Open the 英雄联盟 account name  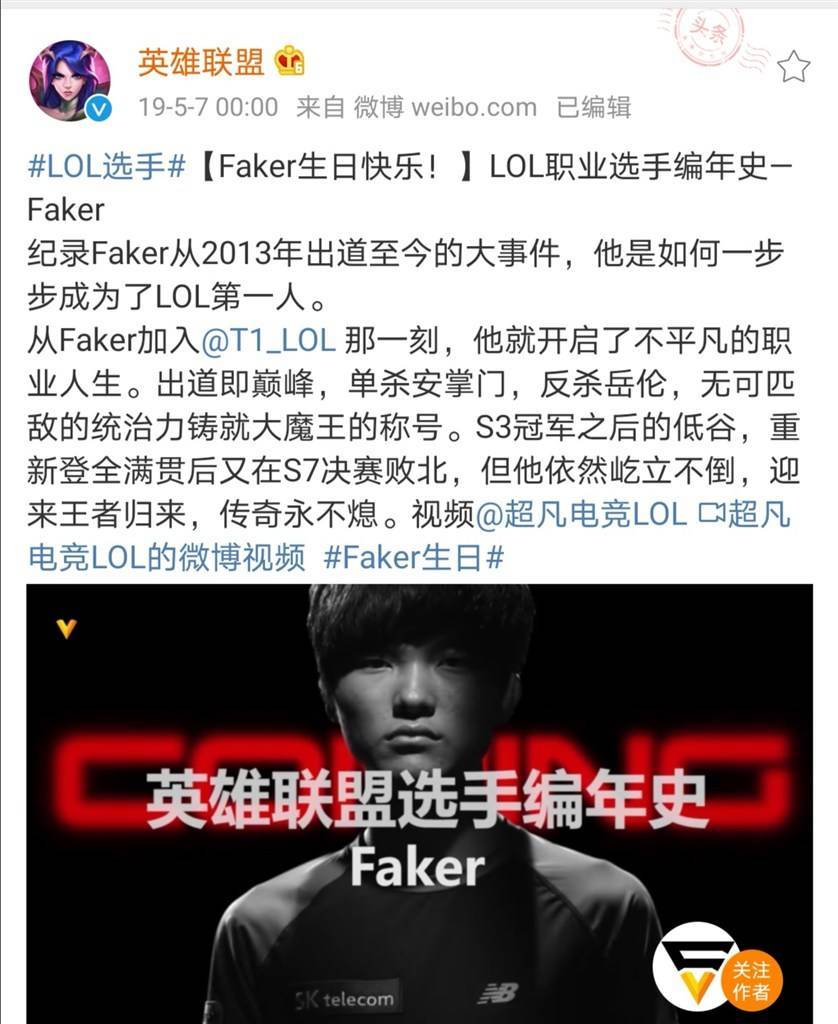[201, 62]
